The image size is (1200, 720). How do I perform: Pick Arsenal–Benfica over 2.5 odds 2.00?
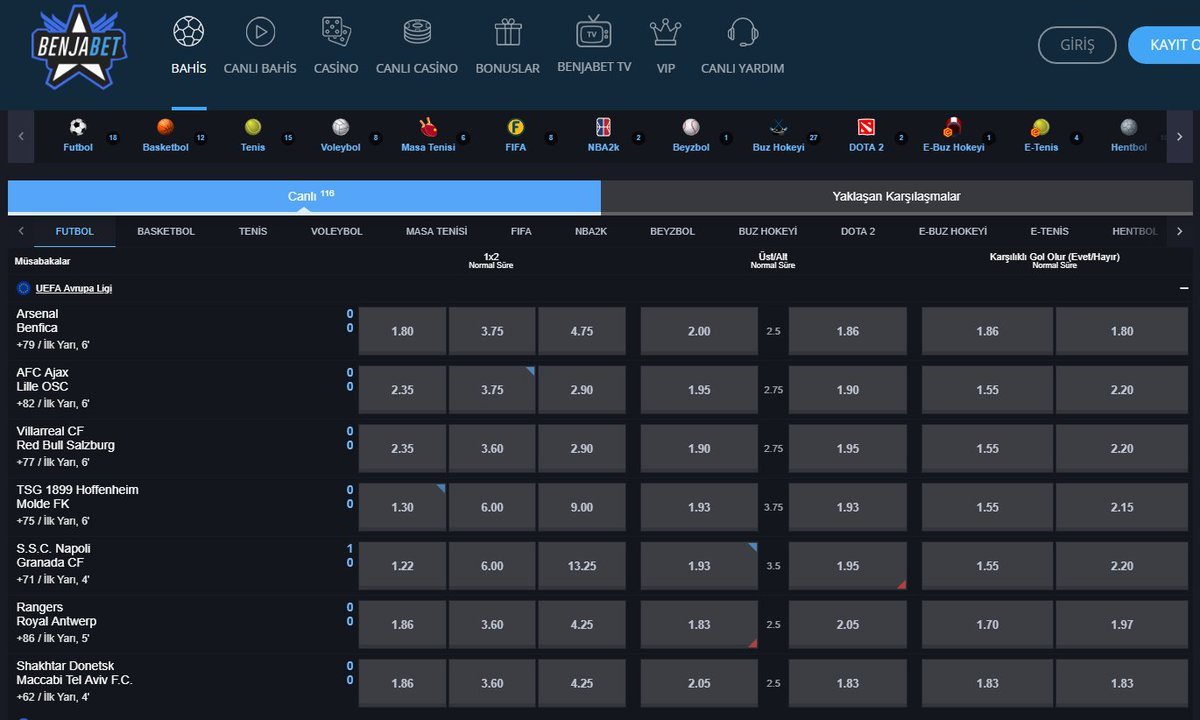pos(699,331)
